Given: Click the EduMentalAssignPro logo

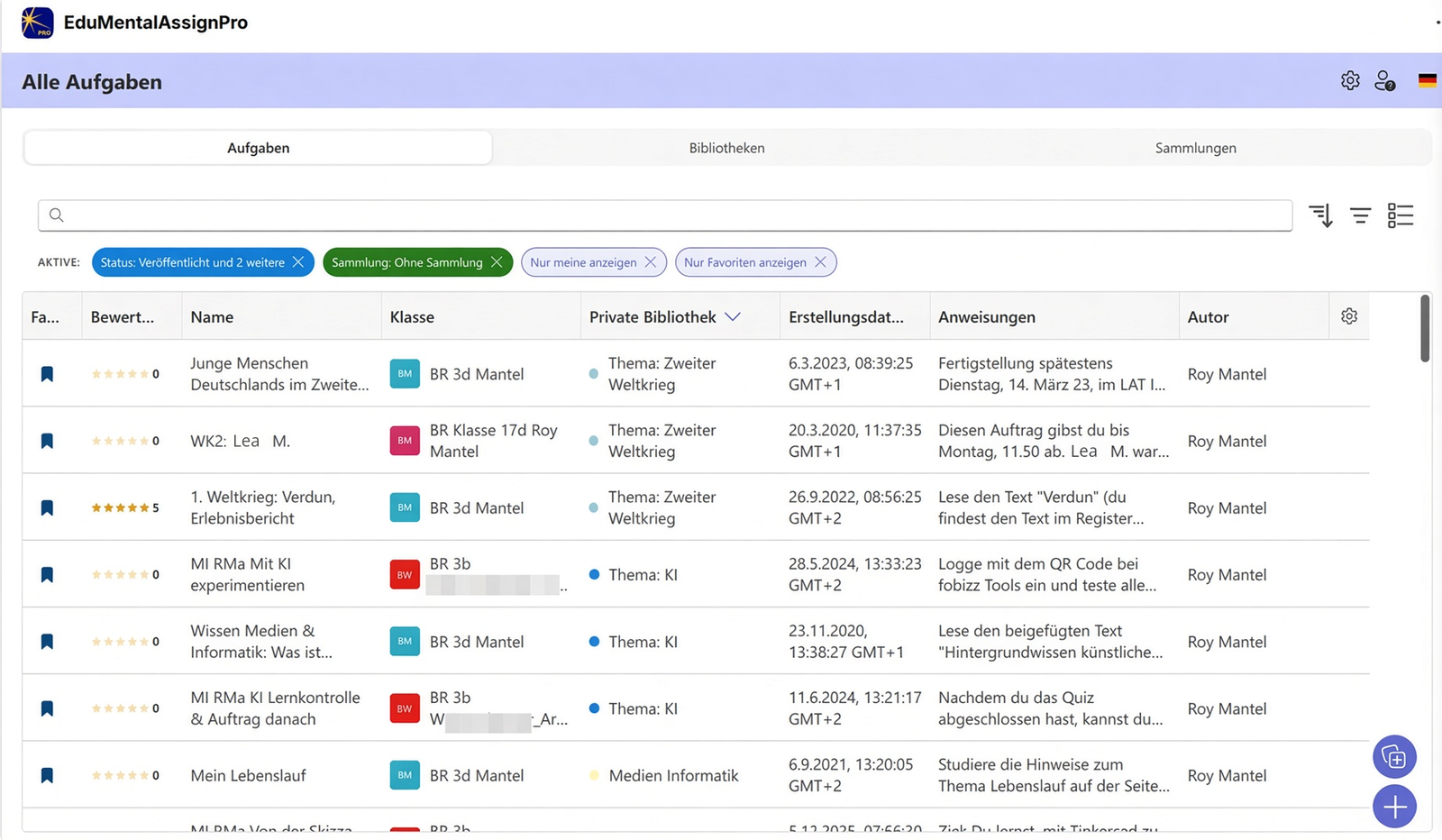Looking at the screenshot, I should pos(38,23).
